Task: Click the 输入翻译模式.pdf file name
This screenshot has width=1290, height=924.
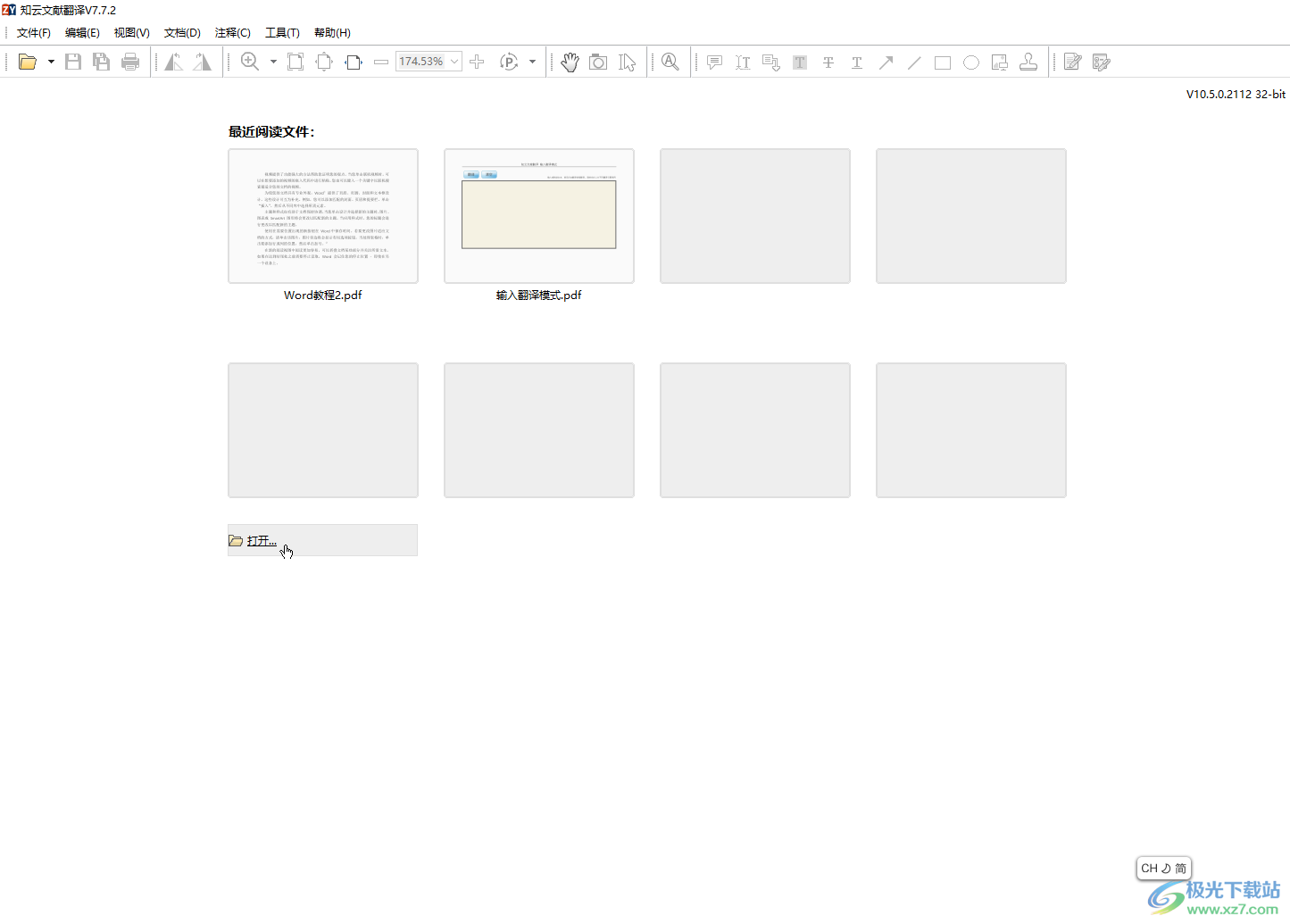Action: (x=539, y=295)
